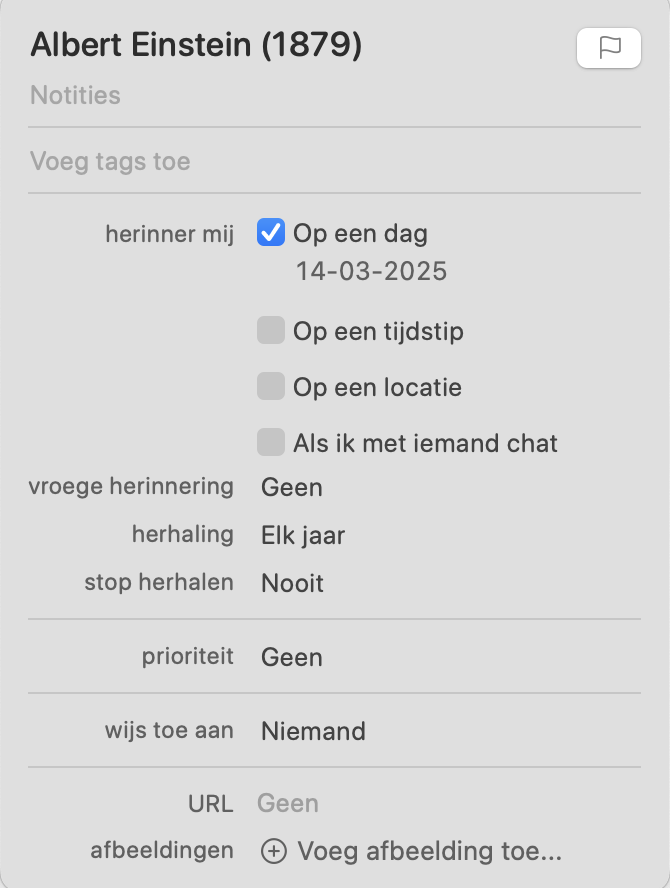This screenshot has height=888, width=670.
Task: Enable the 'Op een tijdstip' checkbox
Action: pyautogui.click(x=271, y=330)
